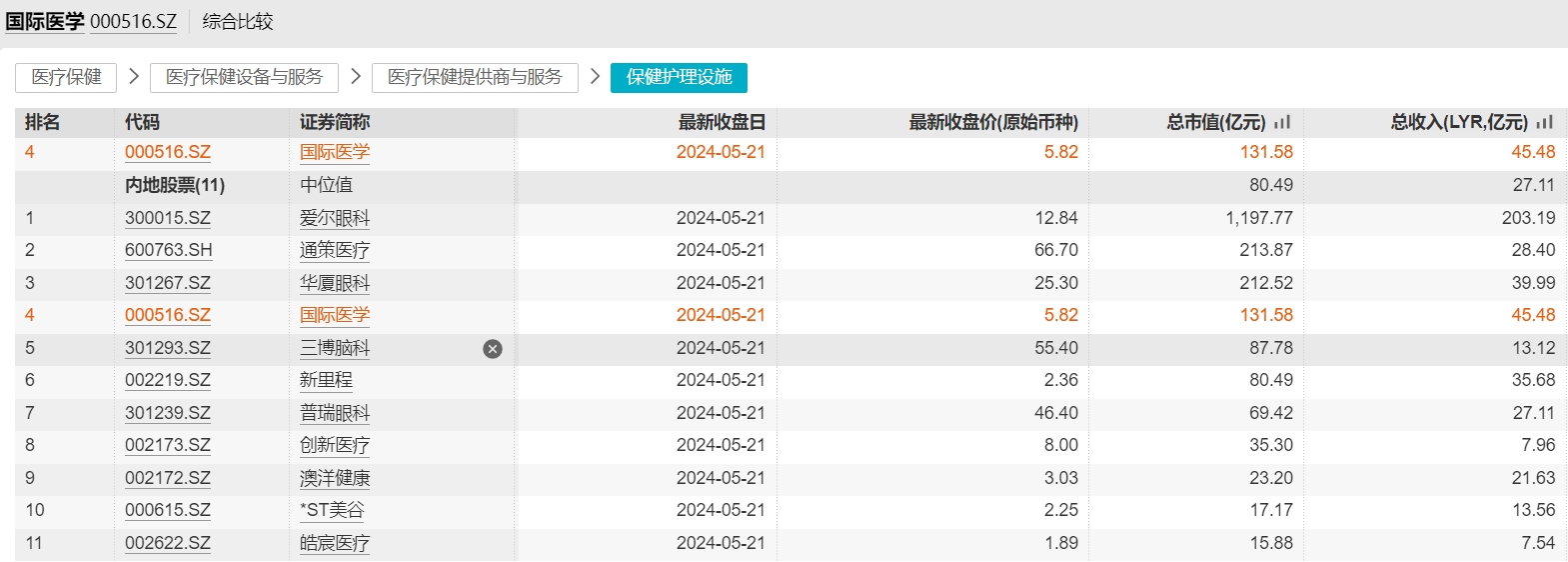1568x562 pixels.
Task: Open the 普瑞眼科 security link
Action: (335, 413)
